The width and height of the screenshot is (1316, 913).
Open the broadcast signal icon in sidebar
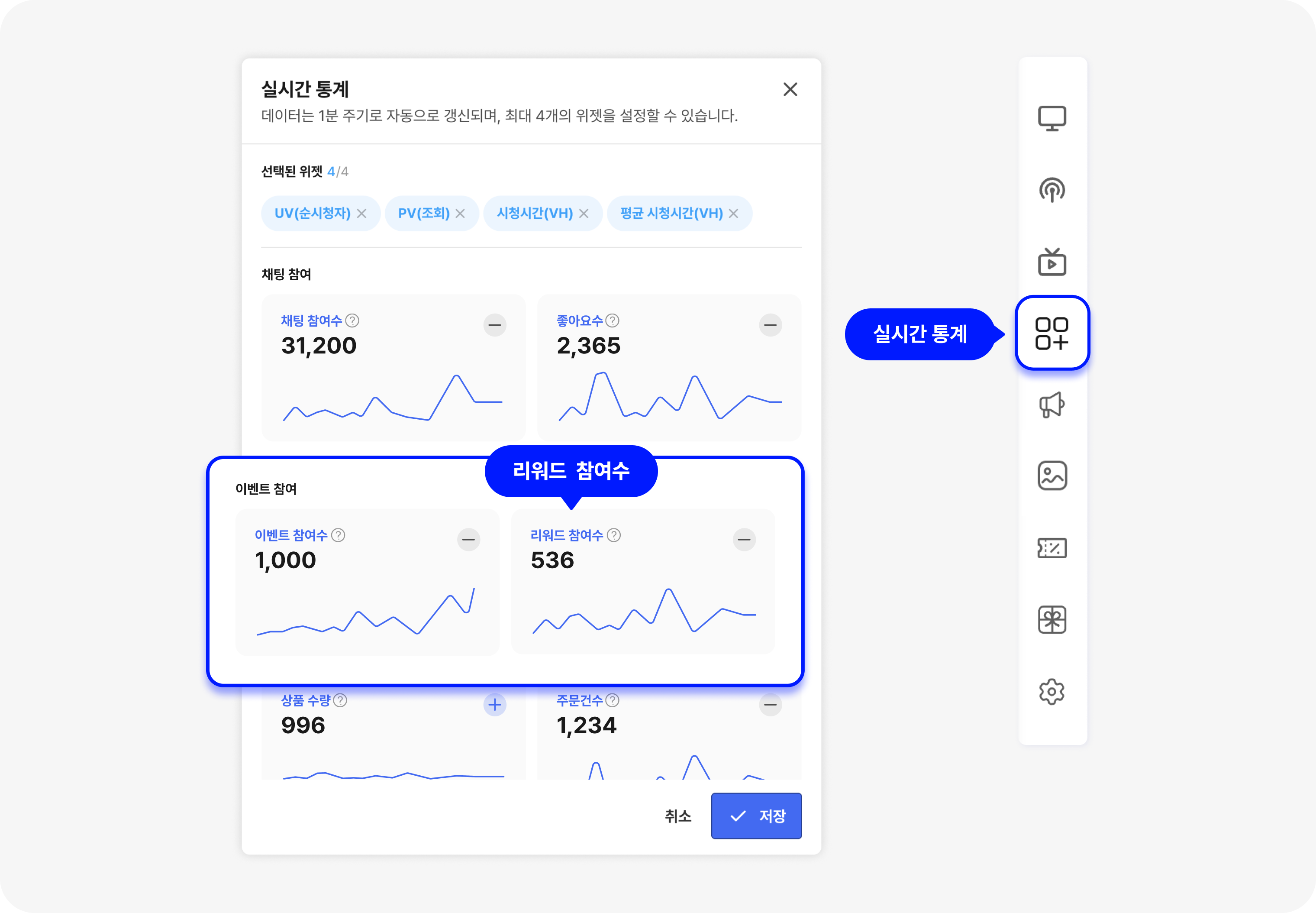[x=1052, y=190]
